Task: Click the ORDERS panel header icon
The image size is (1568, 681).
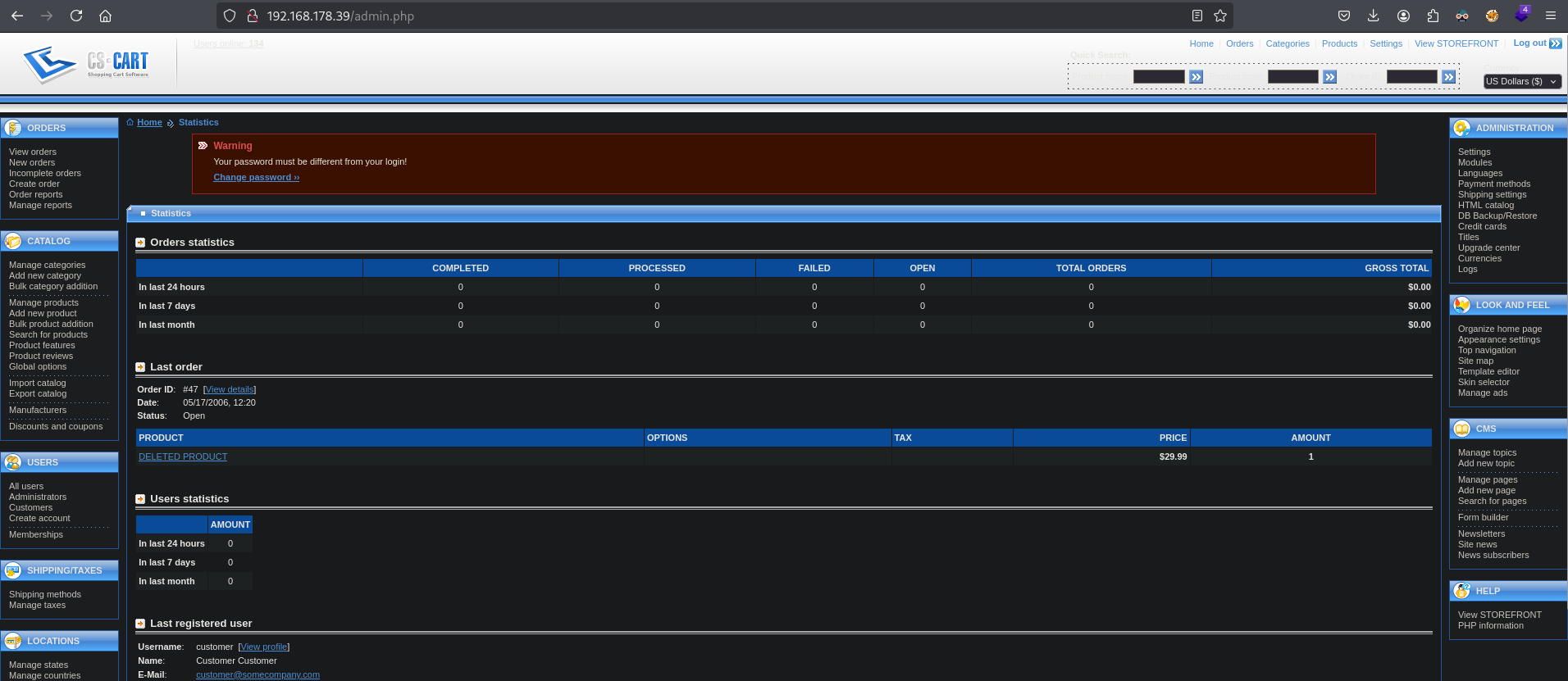Action: click(x=13, y=128)
